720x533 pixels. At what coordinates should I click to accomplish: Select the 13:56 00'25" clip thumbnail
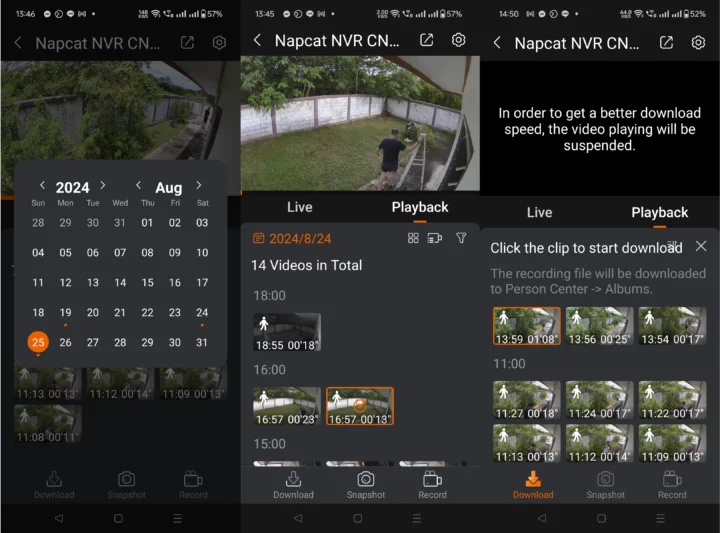[599, 326]
